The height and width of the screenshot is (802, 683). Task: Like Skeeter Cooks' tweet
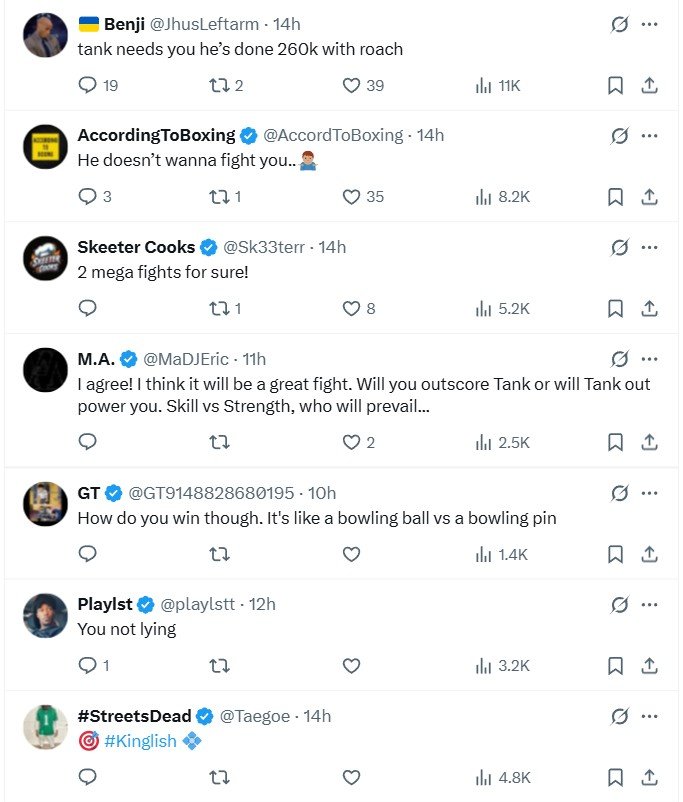point(351,309)
